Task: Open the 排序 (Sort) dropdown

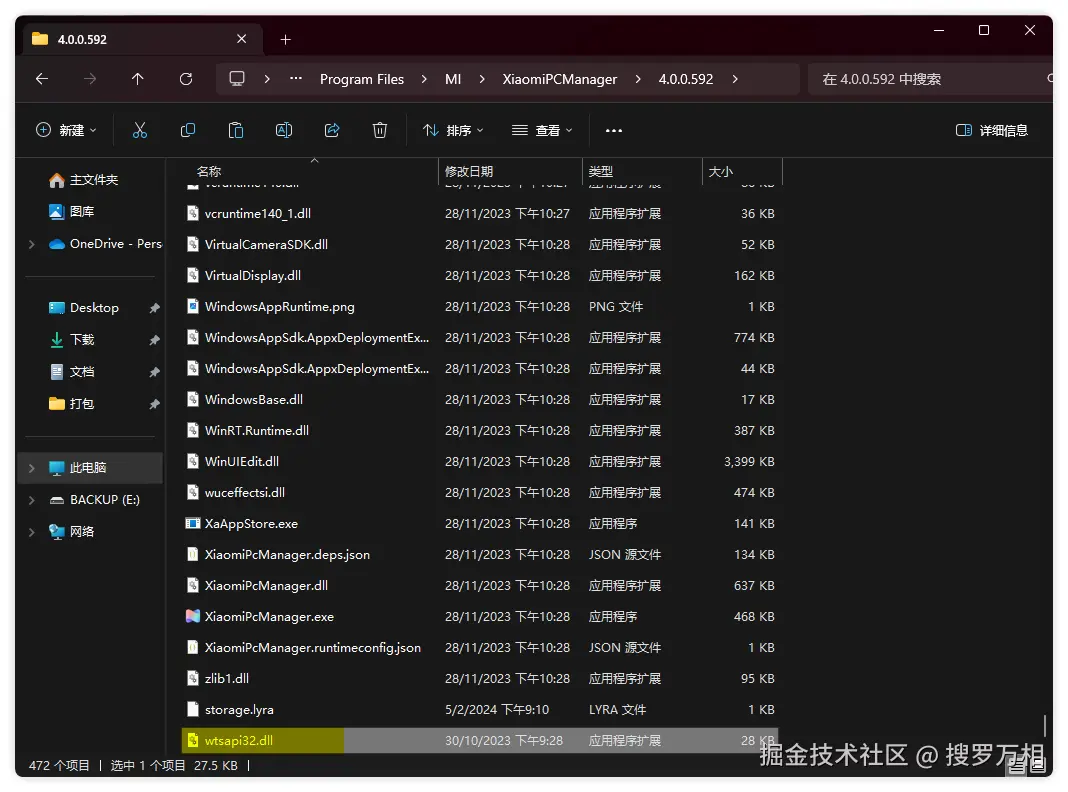Action: pyautogui.click(x=453, y=130)
